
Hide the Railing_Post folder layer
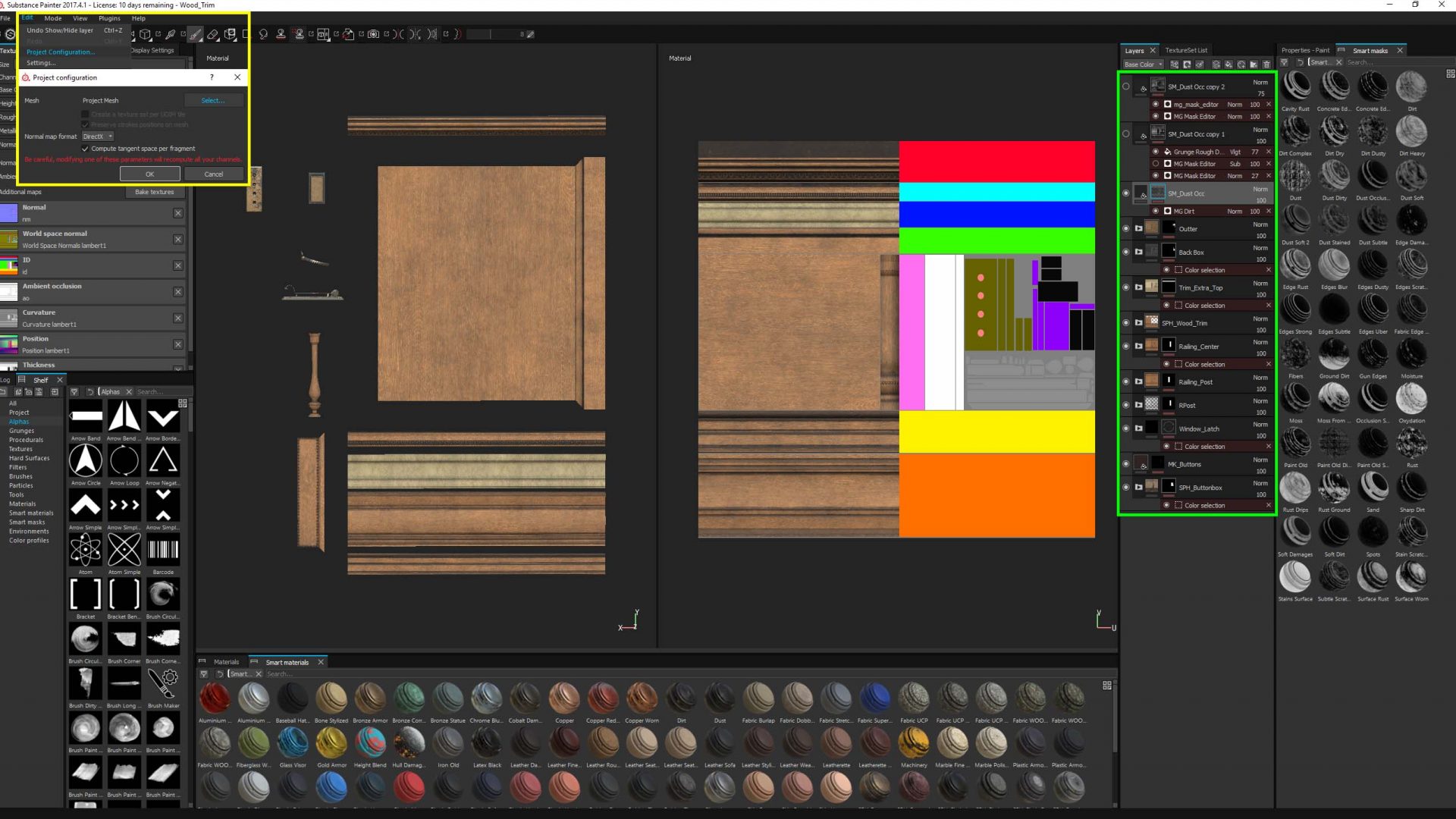1125,381
